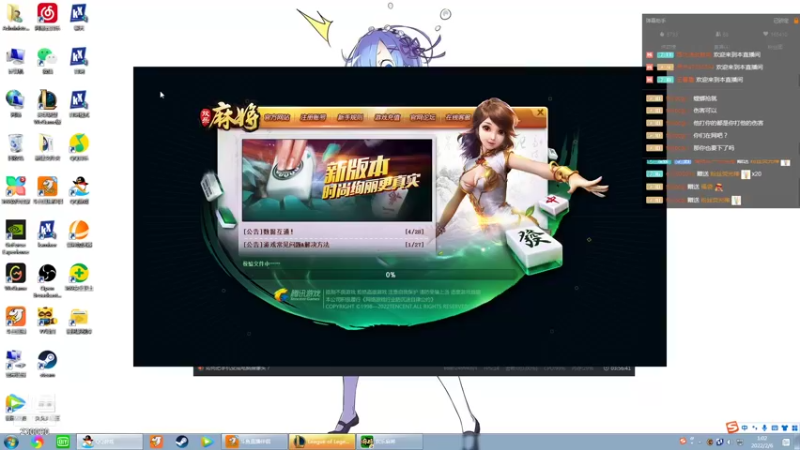This screenshot has width=800, height=450.
Task: Close the Mahjong launcher window
Action: tap(540, 112)
